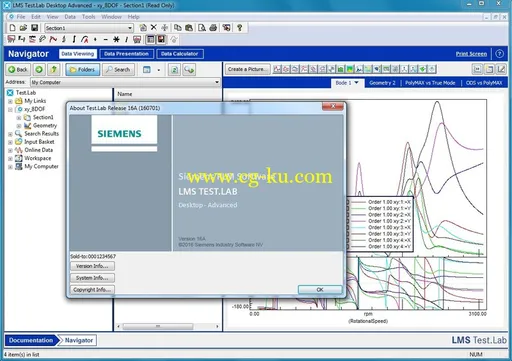This screenshot has width=512, height=361.
Task: Click the page layout icon left of the pencil icon
Action: [x=489, y=69]
